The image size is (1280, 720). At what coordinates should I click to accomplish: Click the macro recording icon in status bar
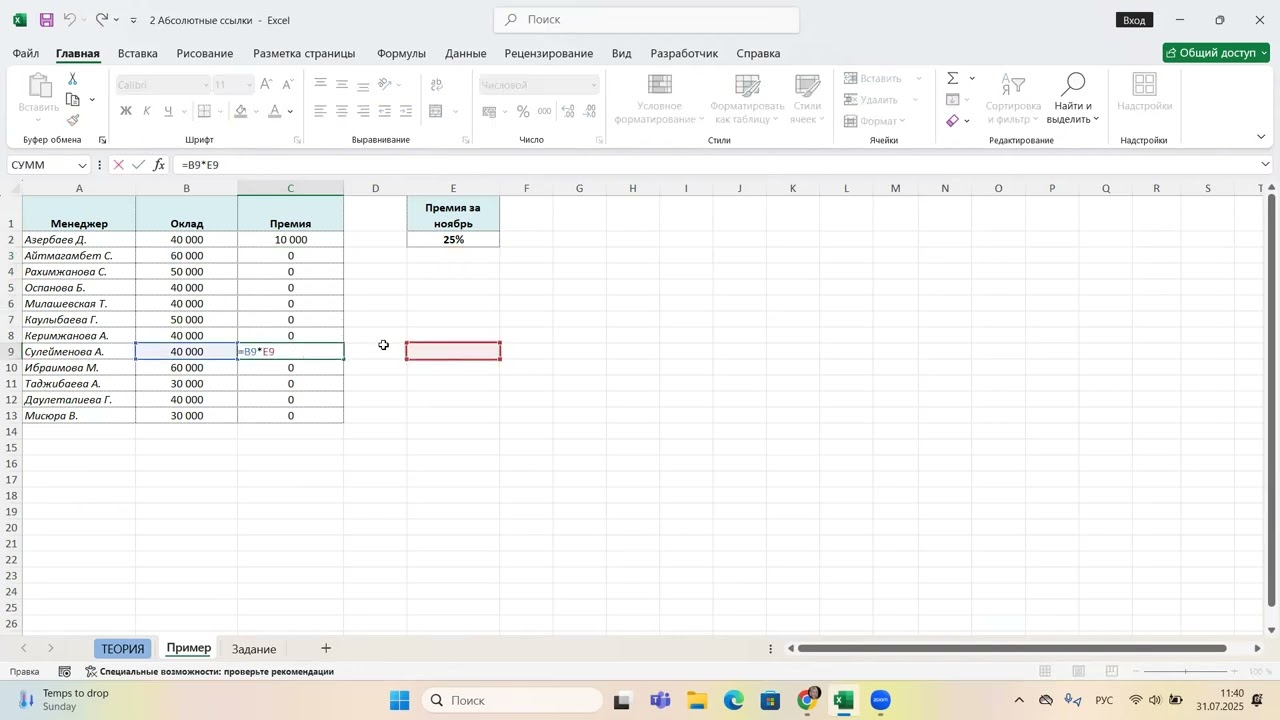click(x=65, y=672)
